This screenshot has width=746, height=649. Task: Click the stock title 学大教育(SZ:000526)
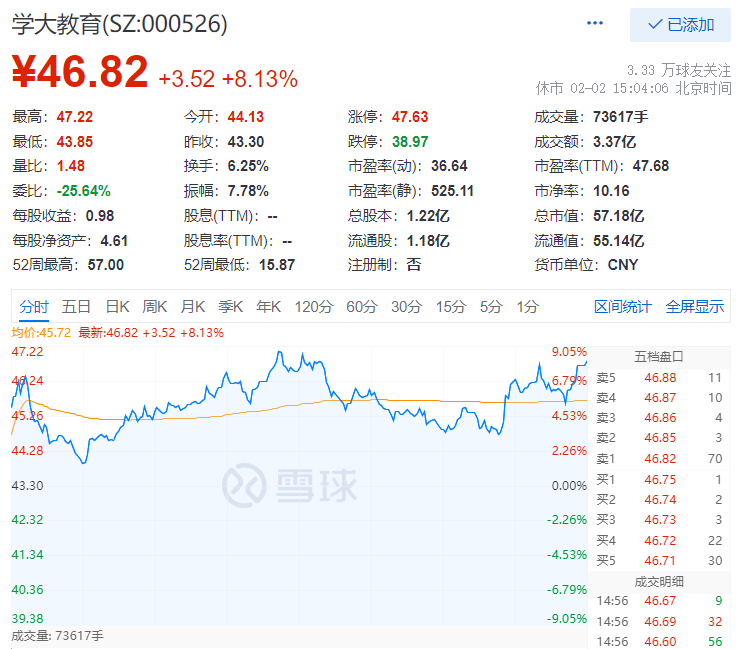(119, 24)
